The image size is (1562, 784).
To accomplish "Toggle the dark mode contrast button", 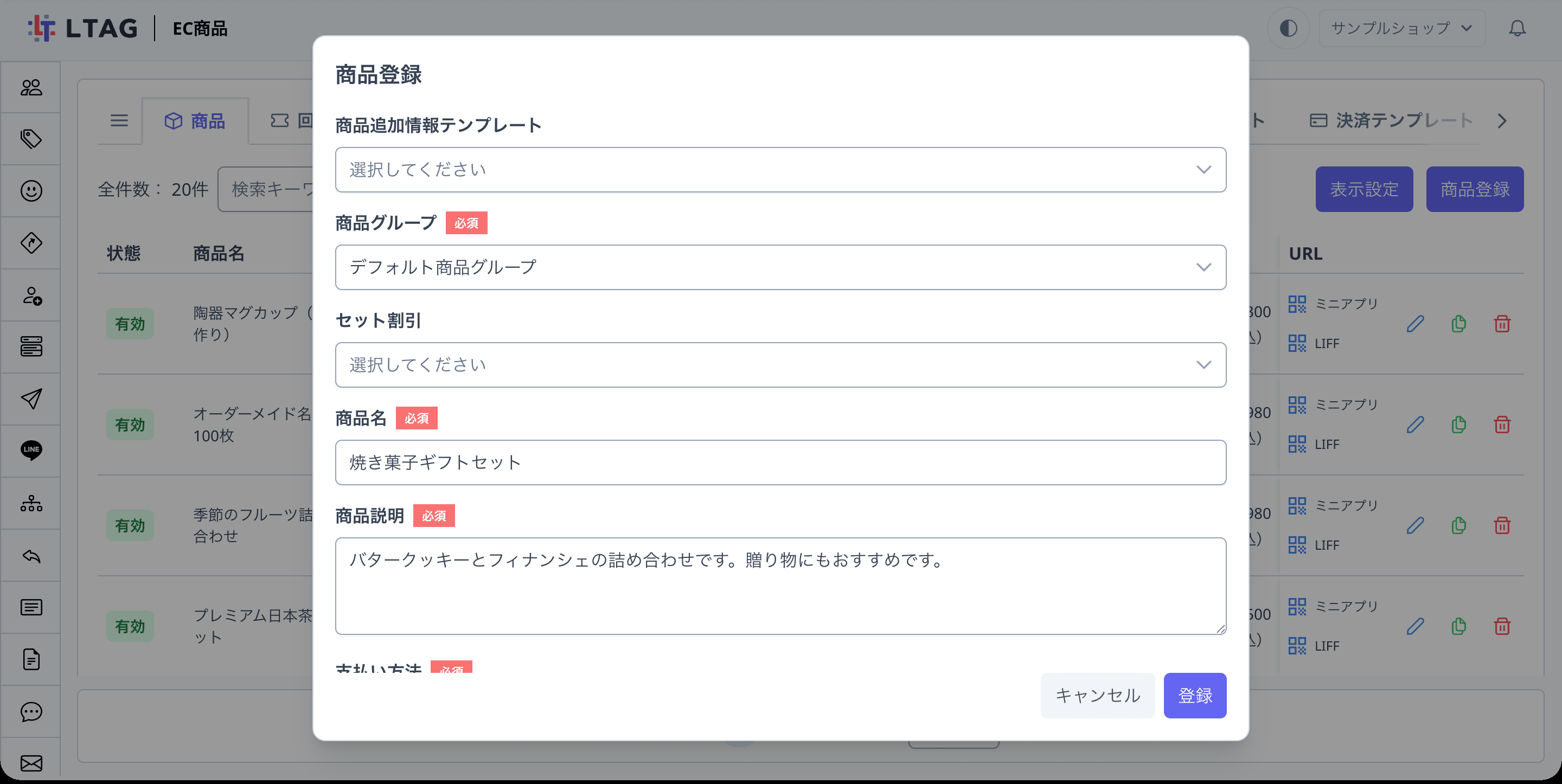I will (1289, 29).
